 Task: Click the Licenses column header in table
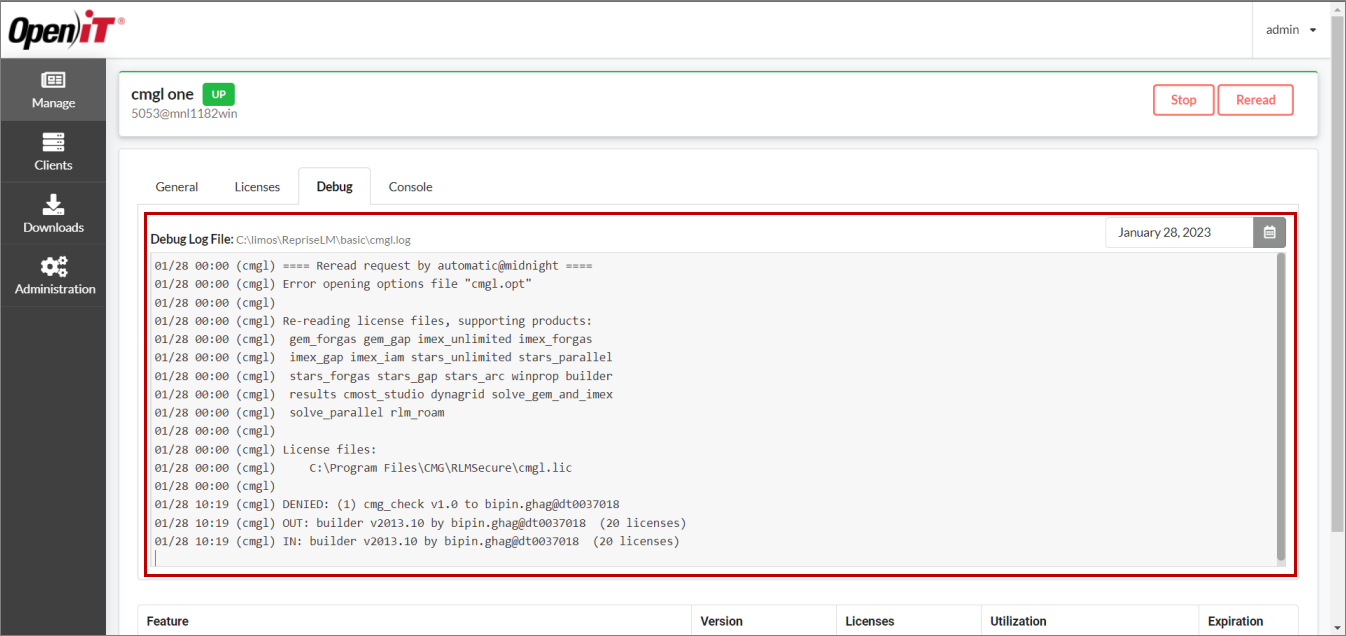(908, 621)
